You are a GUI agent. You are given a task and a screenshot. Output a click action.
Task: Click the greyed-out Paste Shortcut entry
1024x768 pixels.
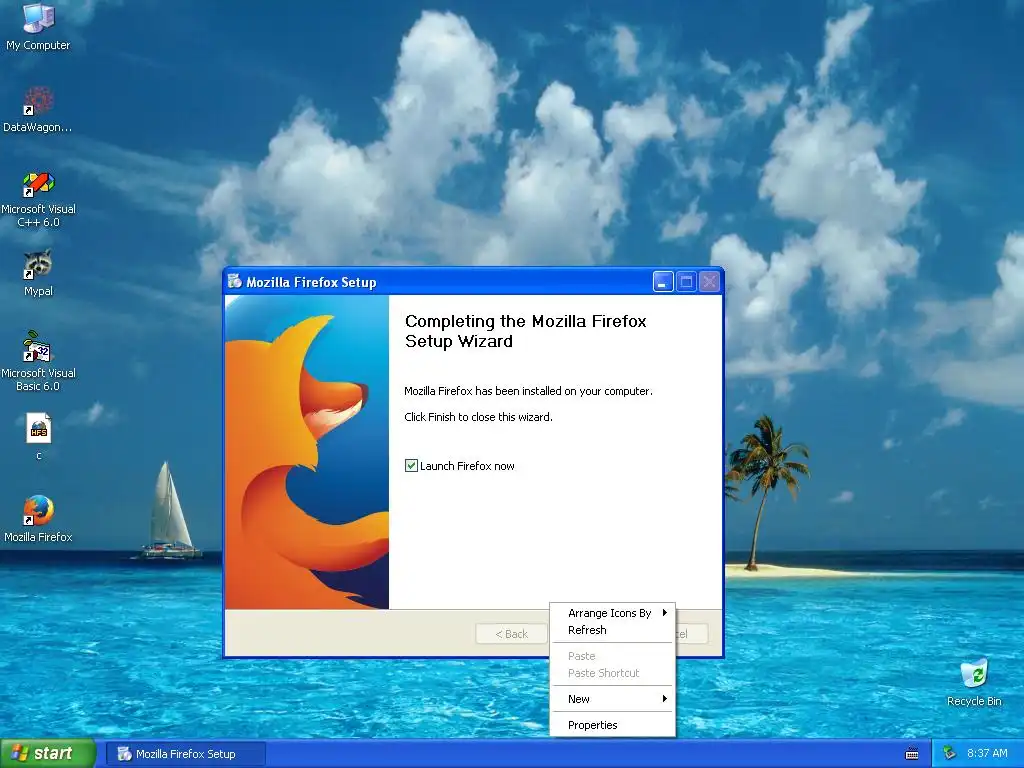613,673
